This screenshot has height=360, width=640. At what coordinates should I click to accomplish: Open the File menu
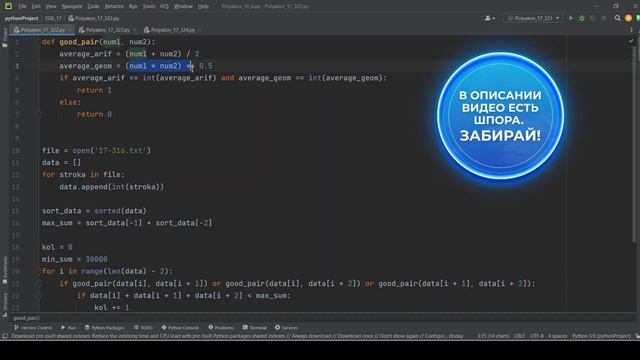[22, 6]
